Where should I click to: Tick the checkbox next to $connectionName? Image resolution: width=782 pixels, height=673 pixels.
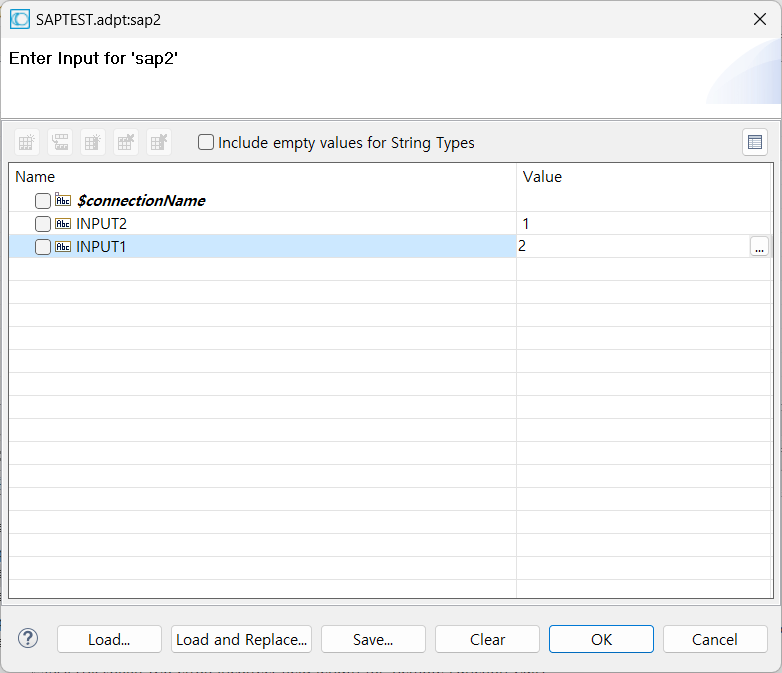[x=43, y=201]
